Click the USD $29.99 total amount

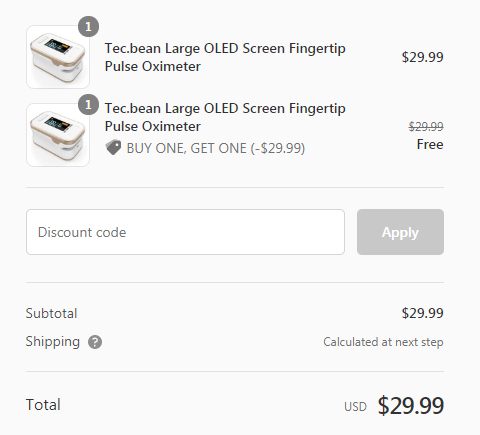(x=394, y=405)
